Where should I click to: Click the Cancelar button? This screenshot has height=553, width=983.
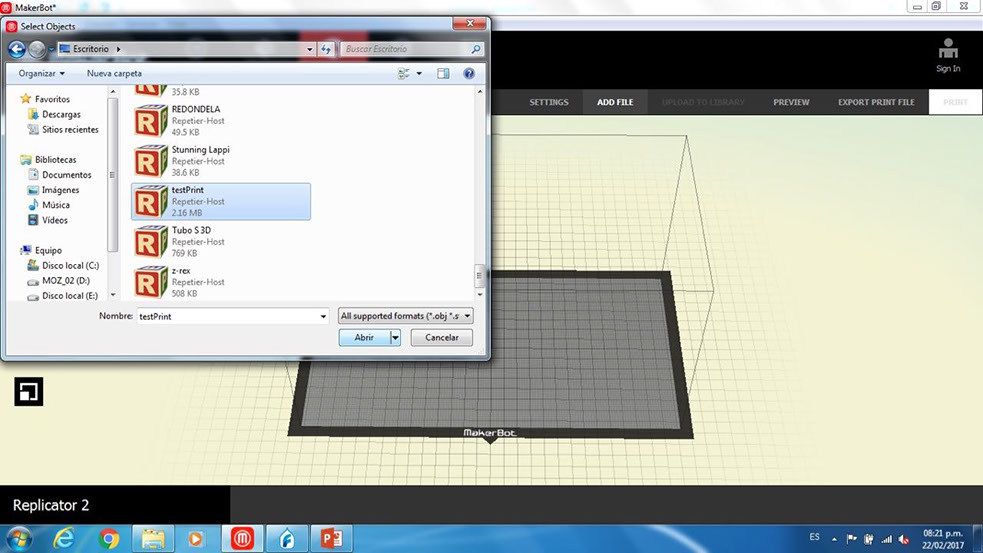(441, 337)
